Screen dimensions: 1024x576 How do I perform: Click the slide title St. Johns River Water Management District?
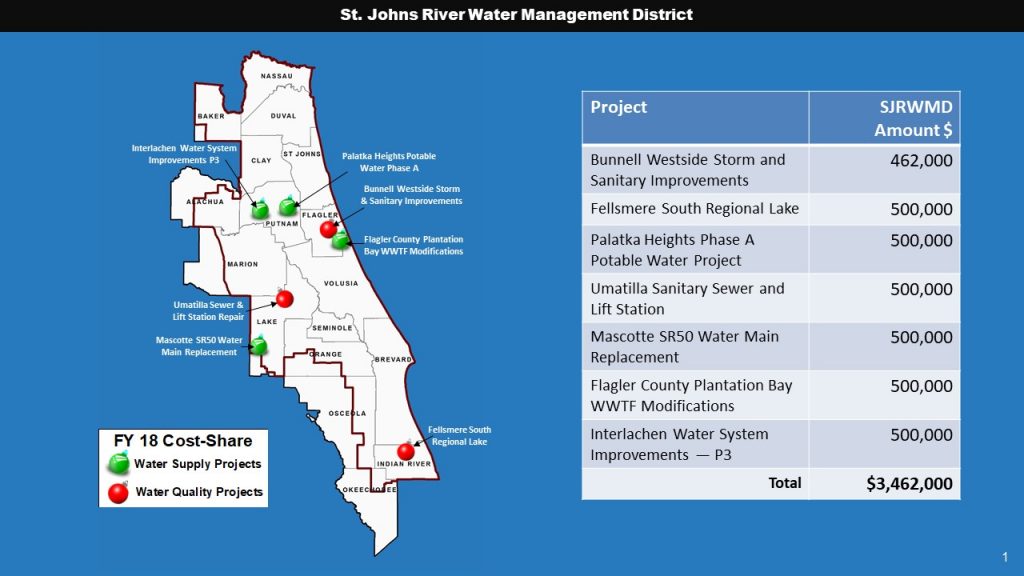pyautogui.click(x=516, y=14)
